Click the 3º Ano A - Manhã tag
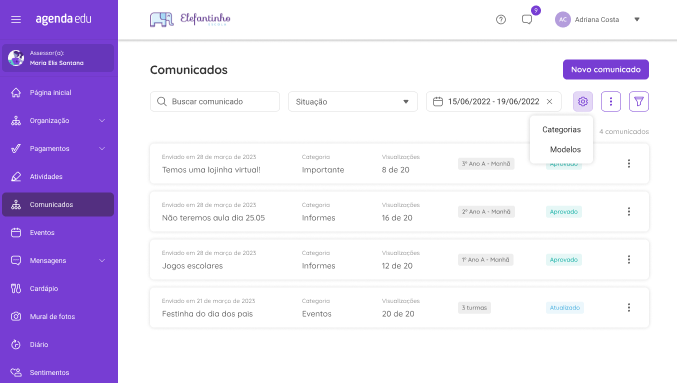 486,164
